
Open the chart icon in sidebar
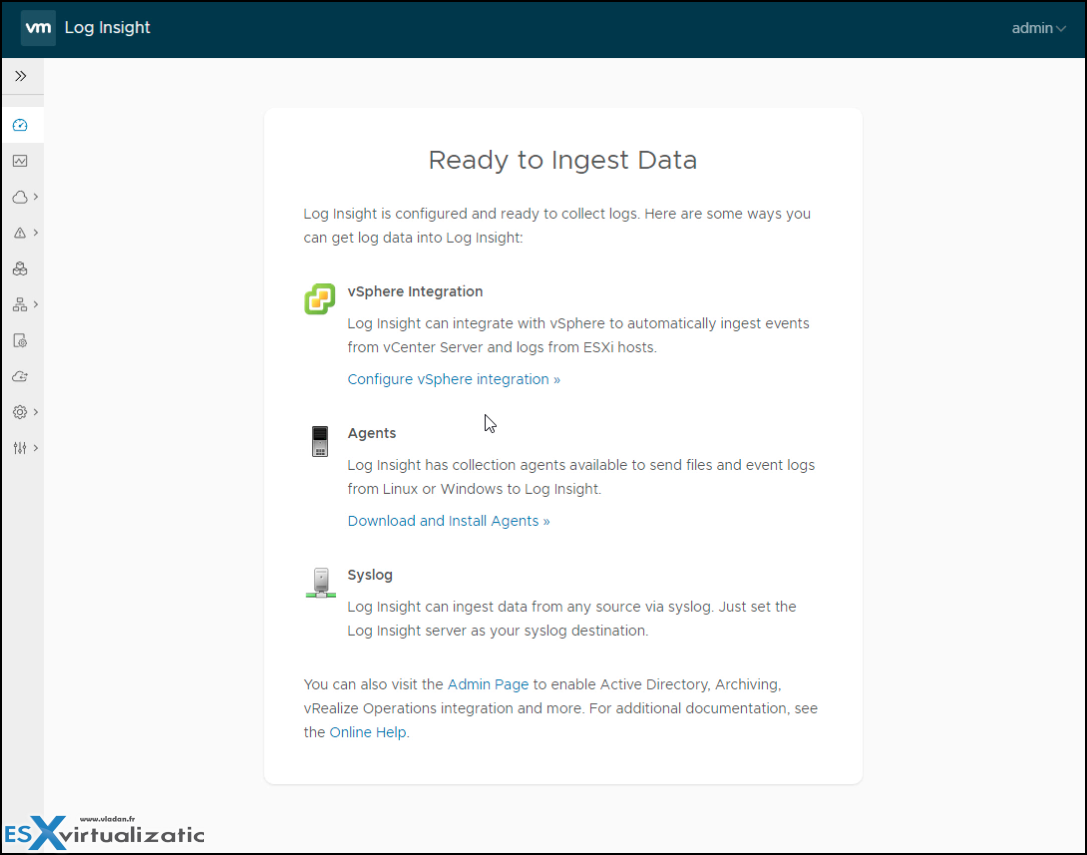(20, 161)
